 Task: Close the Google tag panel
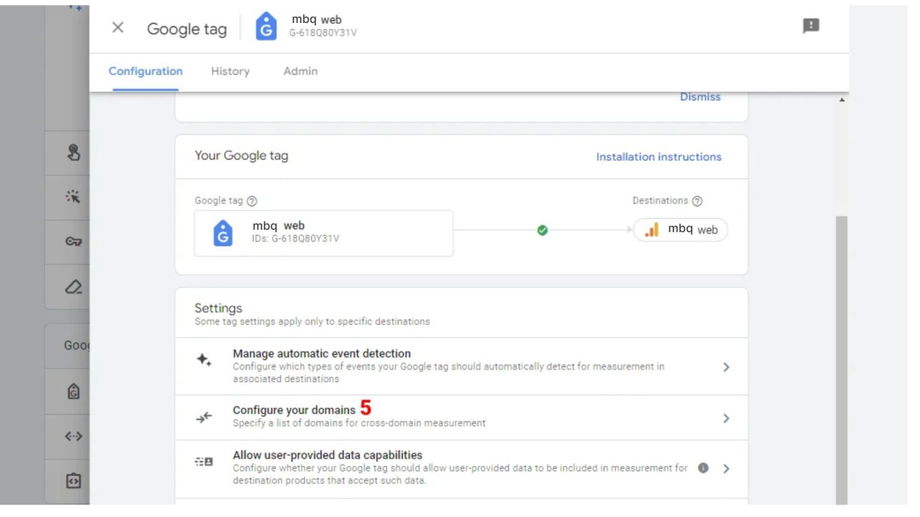118,28
